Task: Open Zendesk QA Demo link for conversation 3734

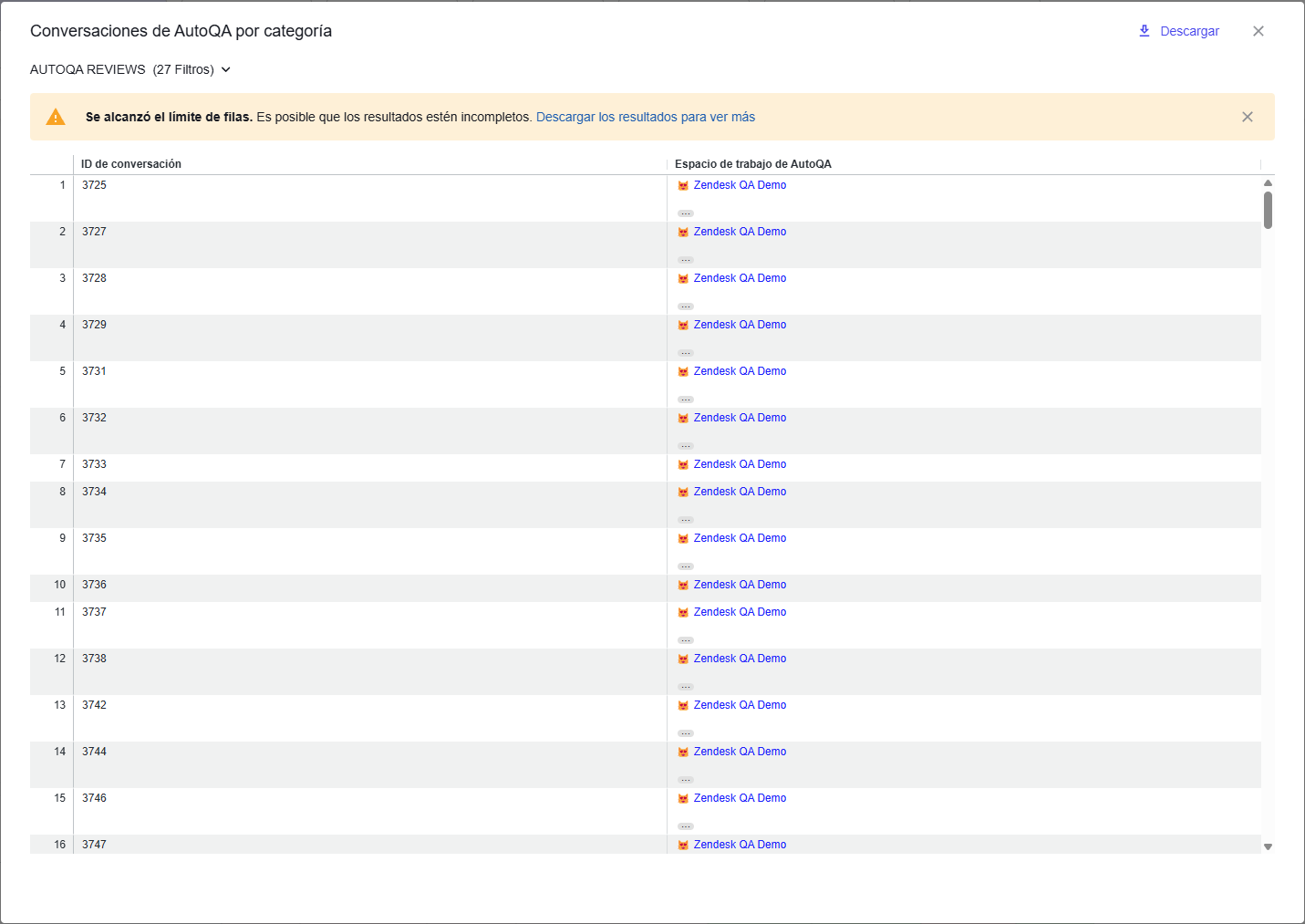Action: click(740, 492)
